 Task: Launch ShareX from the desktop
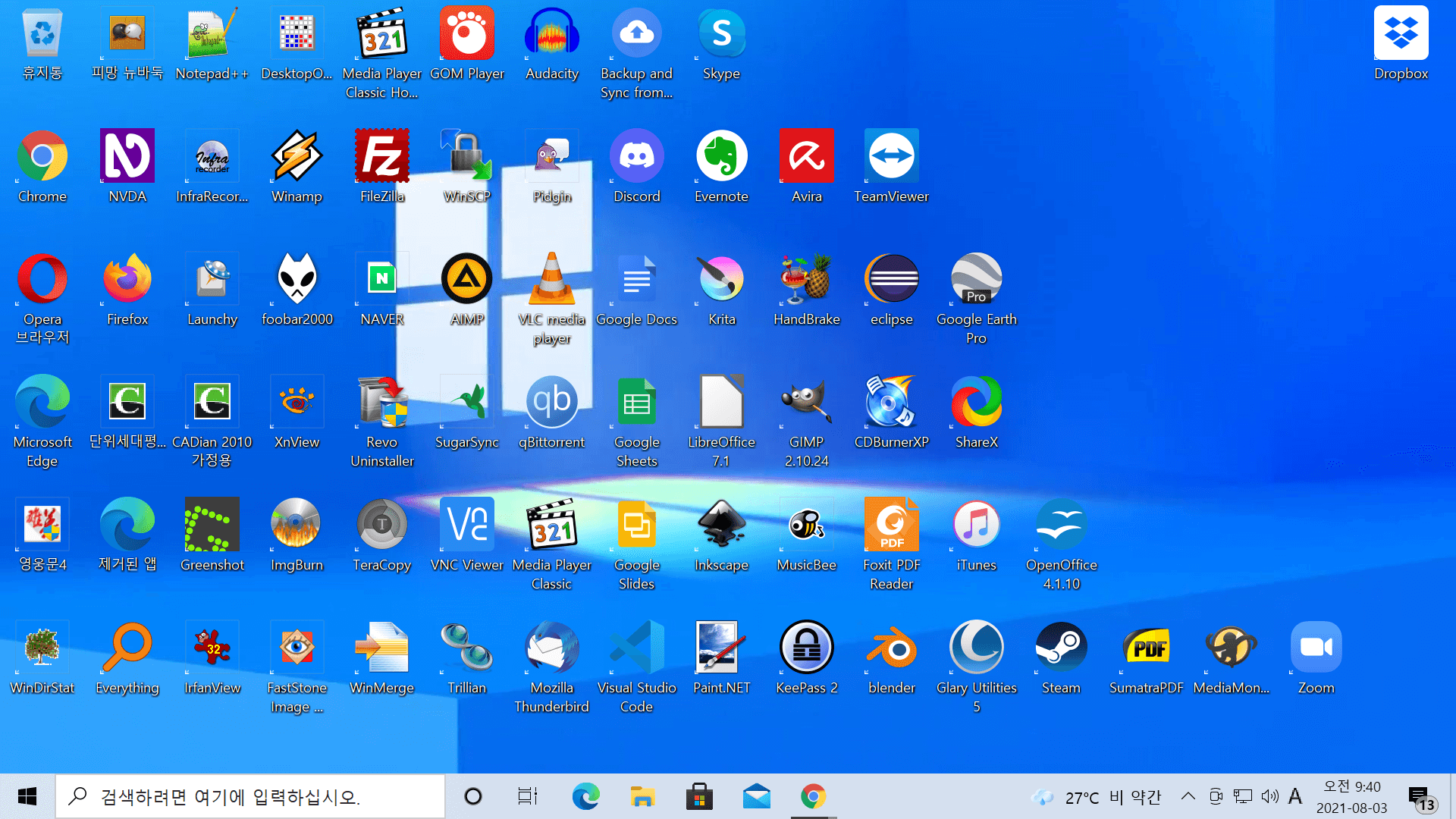(976, 413)
